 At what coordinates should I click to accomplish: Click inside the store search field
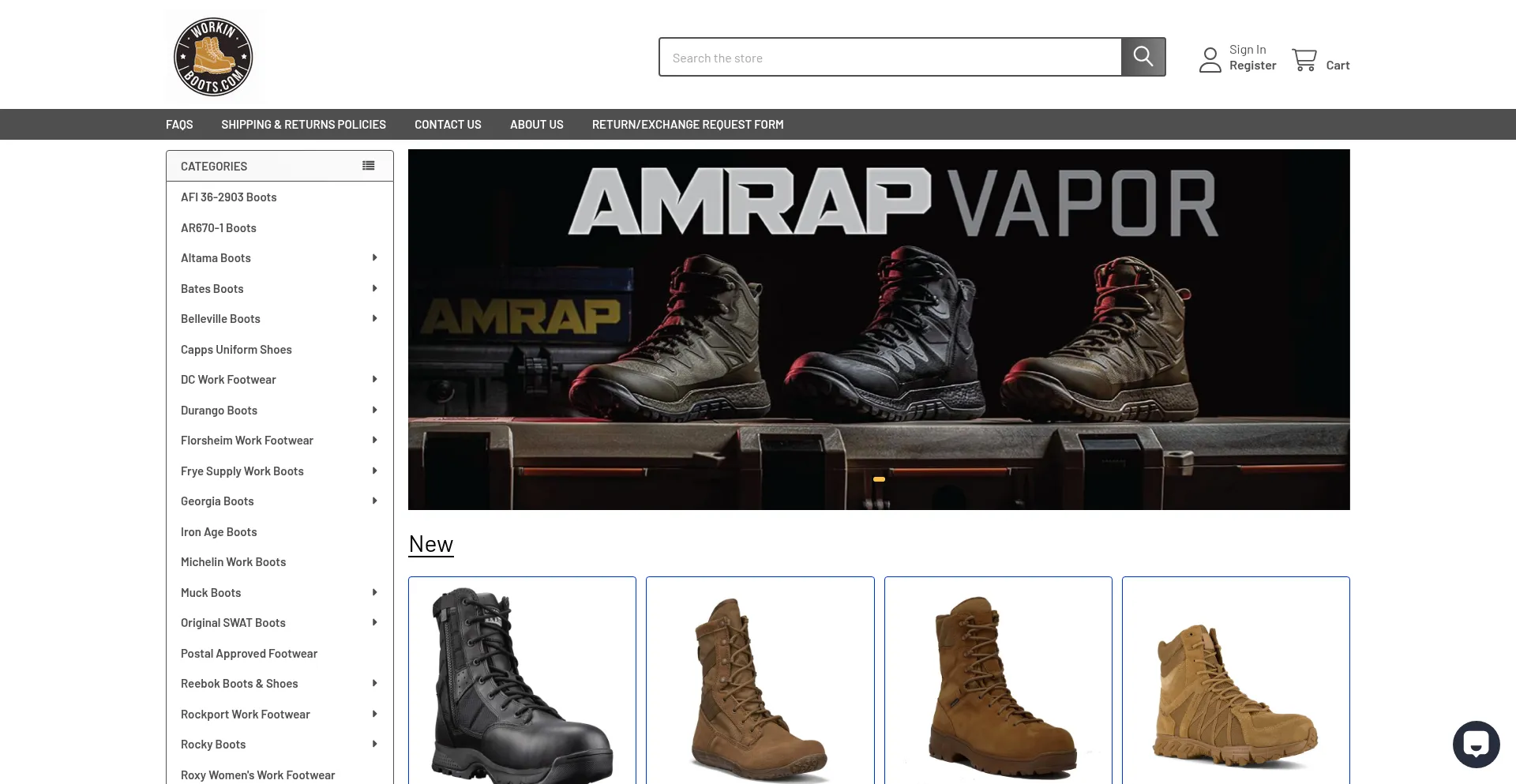[x=869, y=56]
